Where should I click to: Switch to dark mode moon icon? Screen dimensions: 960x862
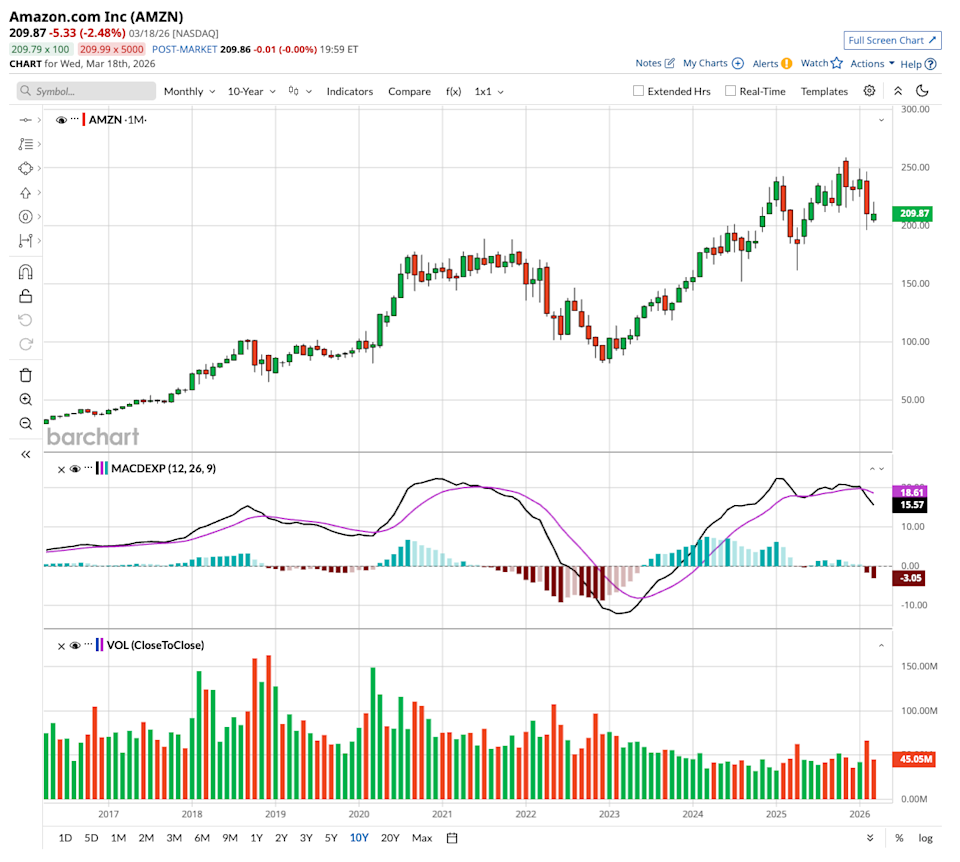(922, 91)
